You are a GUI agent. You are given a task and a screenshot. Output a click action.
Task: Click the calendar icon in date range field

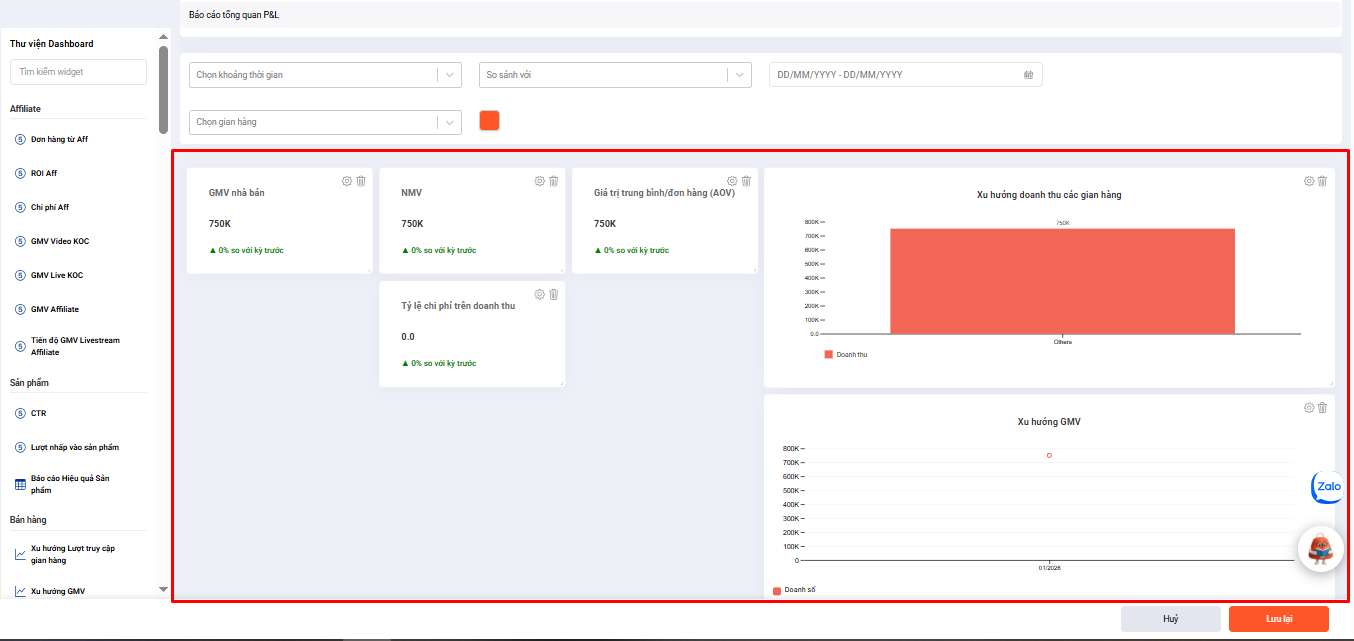tap(1028, 75)
